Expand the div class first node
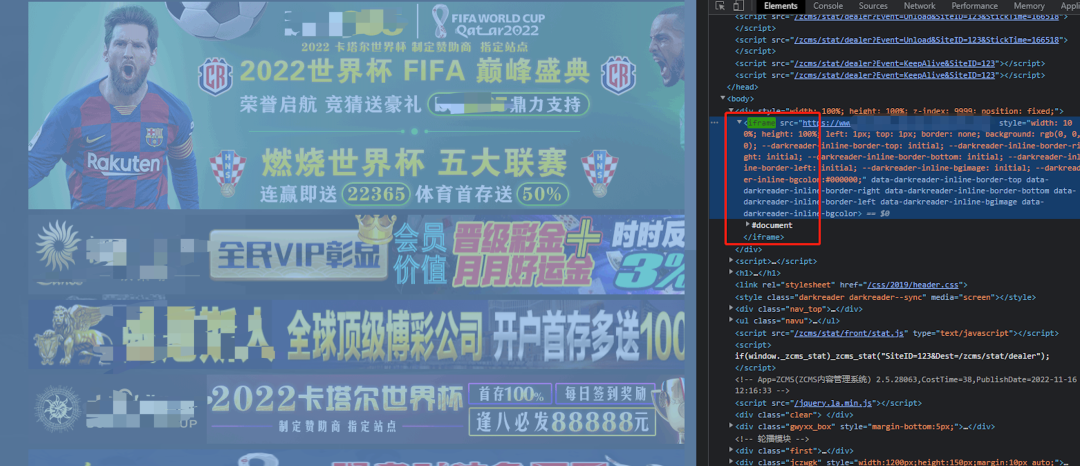Image resolution: width=1080 pixels, height=466 pixels. [731, 450]
